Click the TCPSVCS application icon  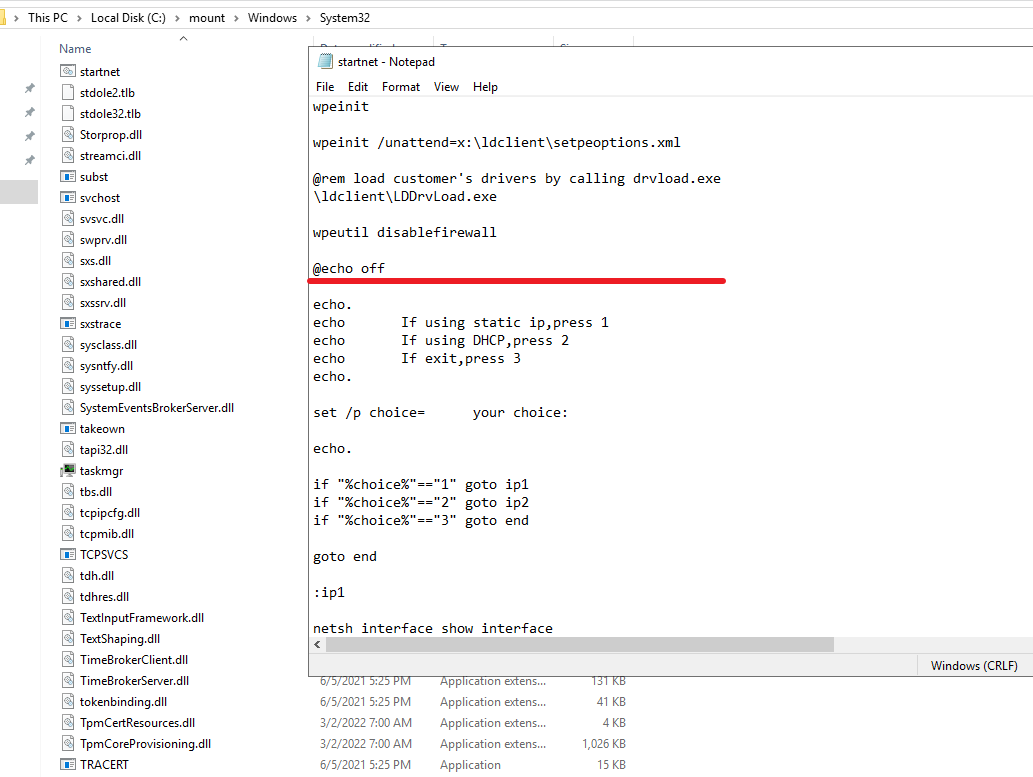[x=68, y=555]
